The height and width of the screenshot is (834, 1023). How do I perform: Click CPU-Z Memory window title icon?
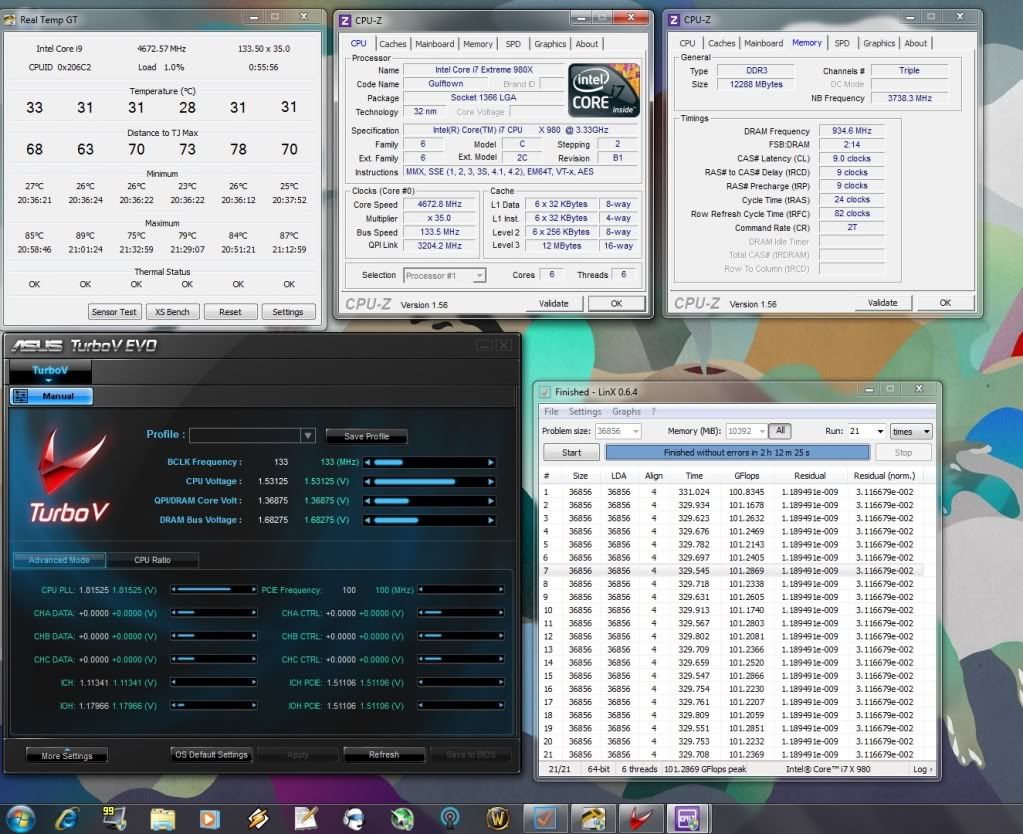click(674, 20)
